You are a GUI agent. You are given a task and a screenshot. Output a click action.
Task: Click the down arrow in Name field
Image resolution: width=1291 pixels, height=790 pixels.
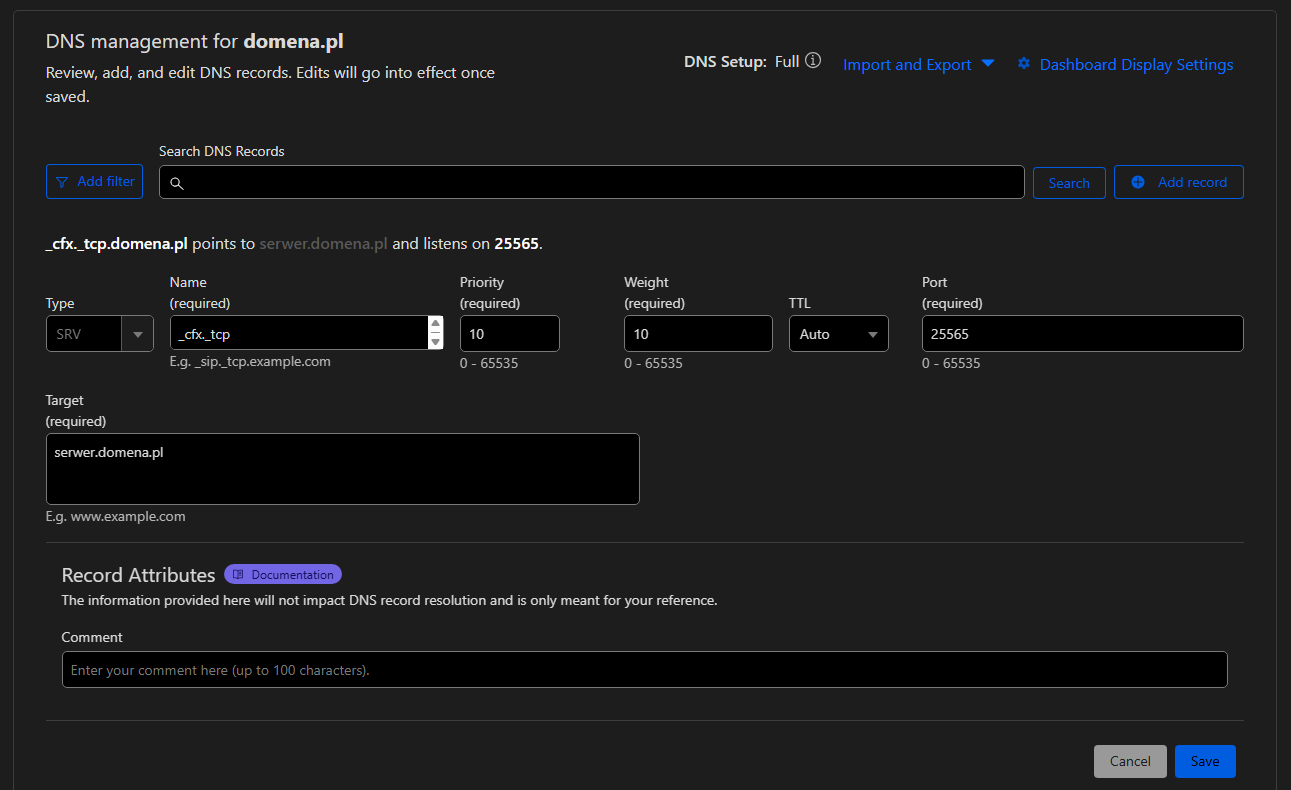tap(435, 342)
